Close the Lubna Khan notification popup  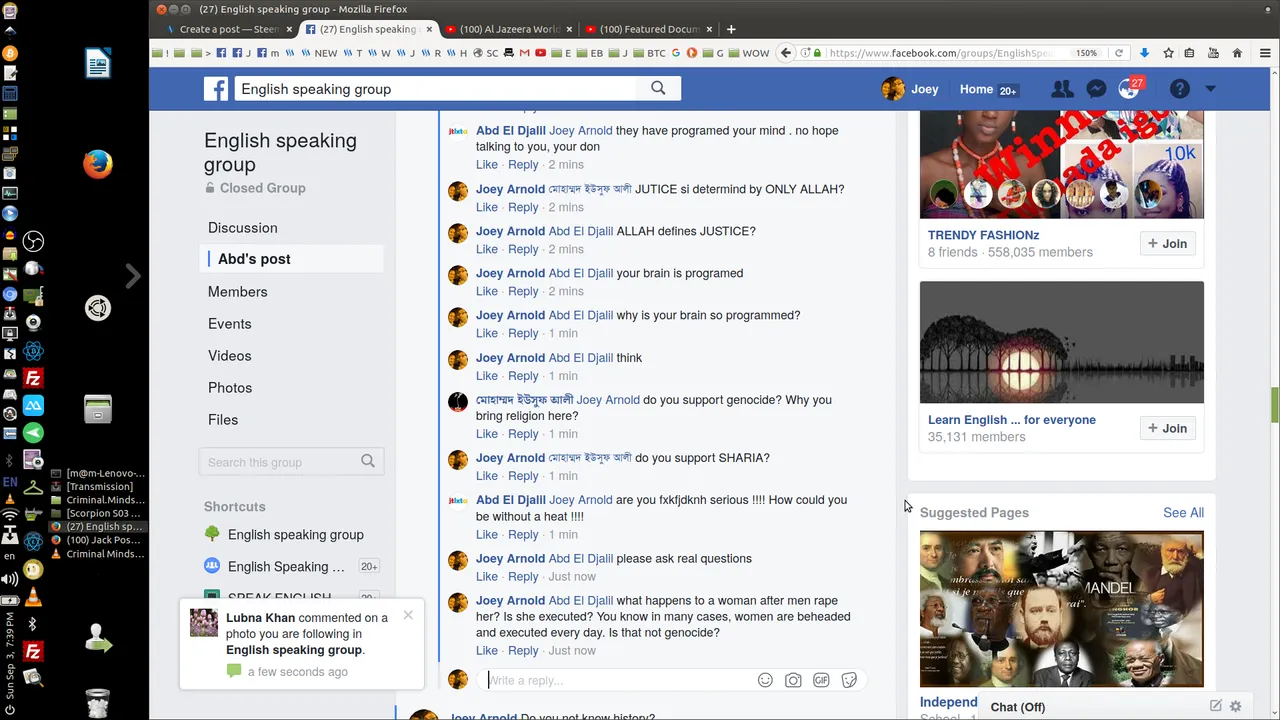(x=408, y=615)
